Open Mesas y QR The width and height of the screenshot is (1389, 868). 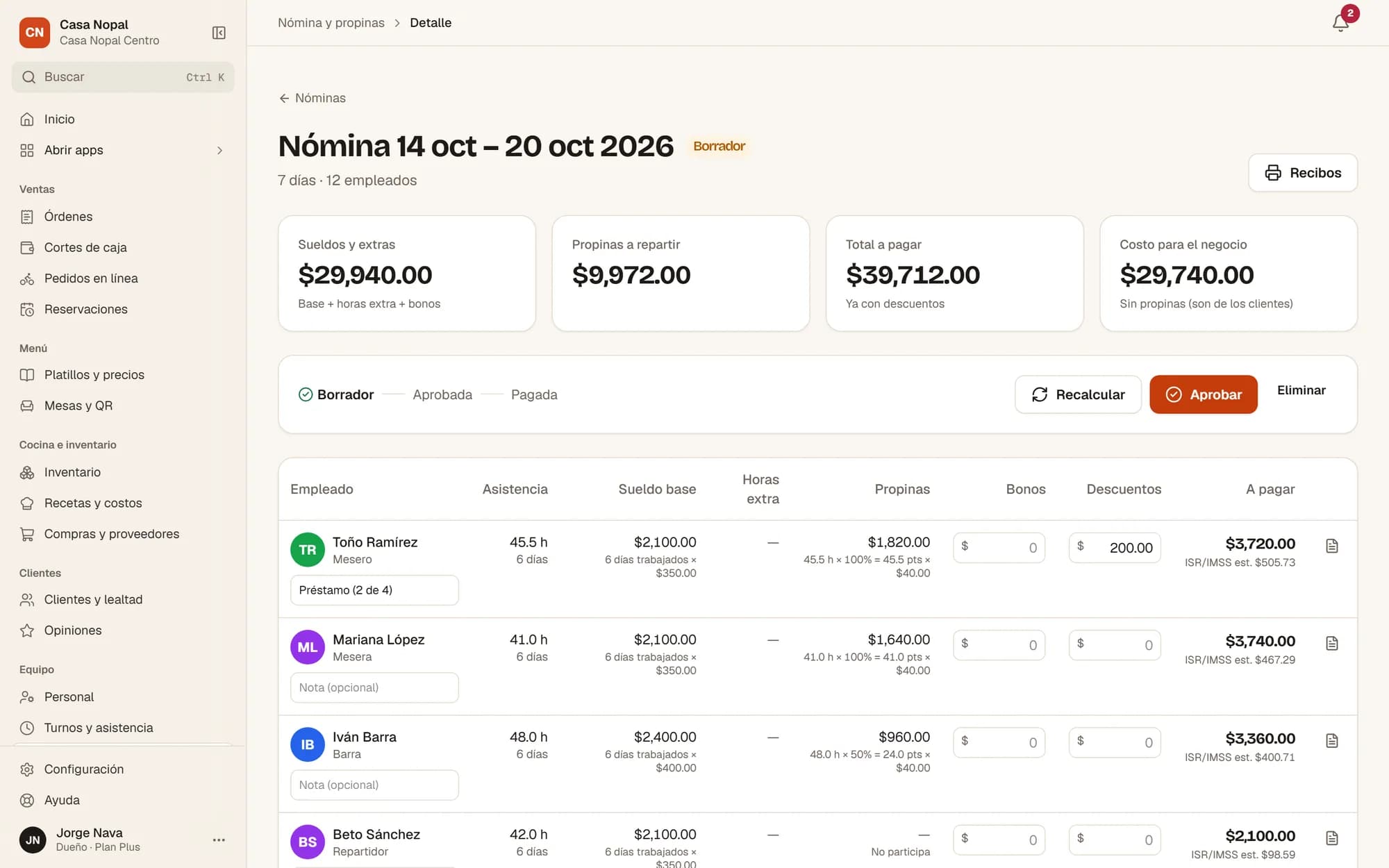click(x=123, y=406)
